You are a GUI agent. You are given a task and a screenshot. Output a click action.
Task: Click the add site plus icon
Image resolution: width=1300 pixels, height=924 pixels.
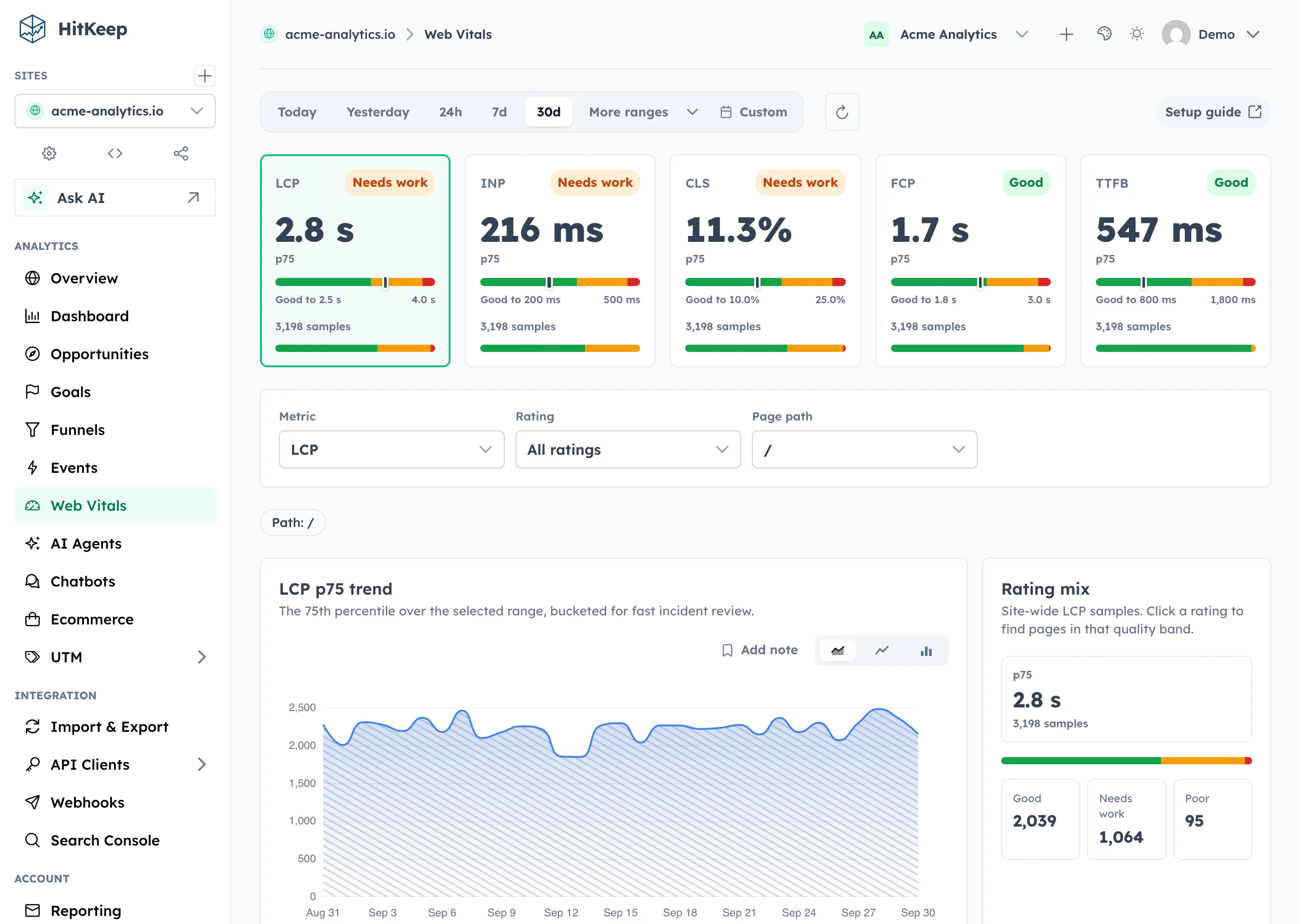(x=204, y=76)
